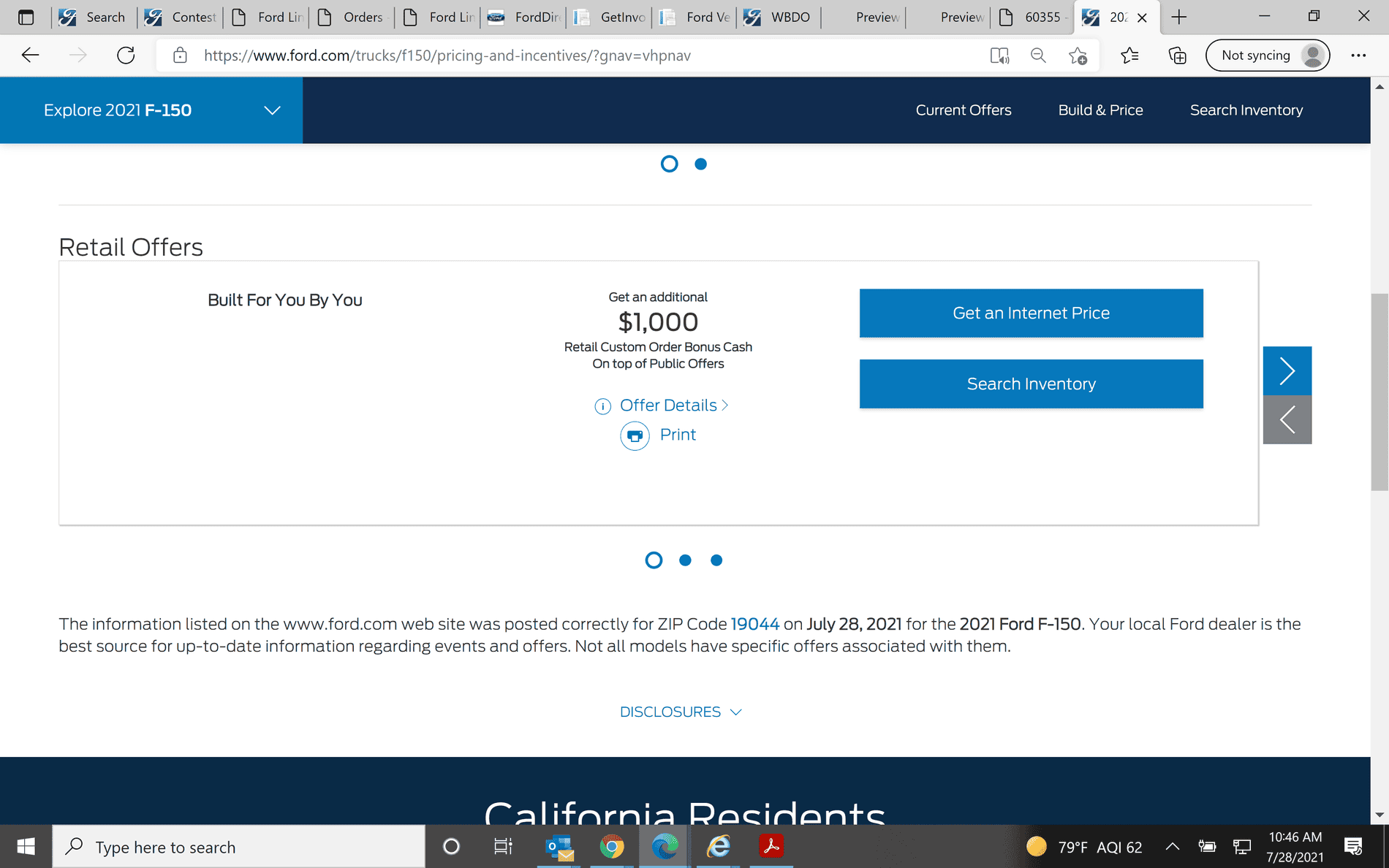Open the Windows notification center
The width and height of the screenshot is (1389, 868).
pyautogui.click(x=1353, y=847)
